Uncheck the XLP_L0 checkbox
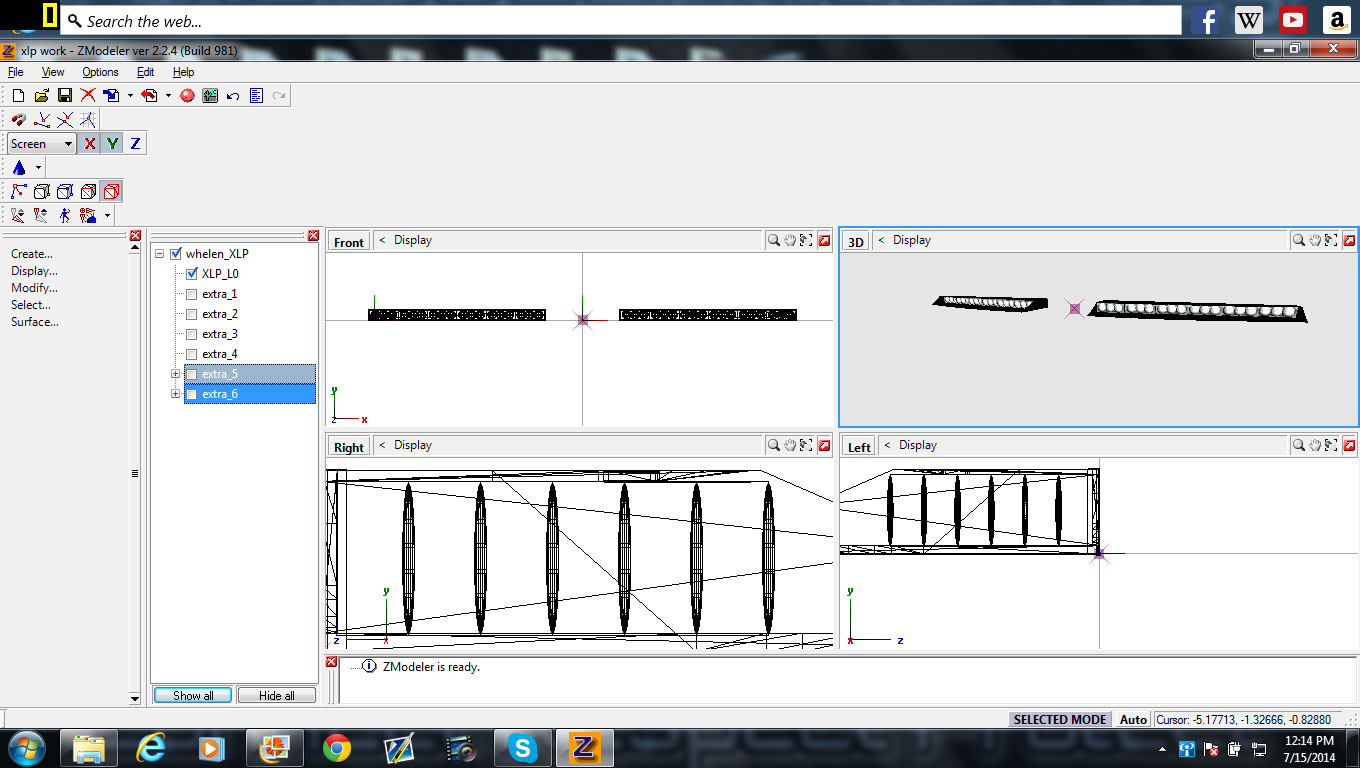Screen dimensions: 1360x768 (x=192, y=273)
